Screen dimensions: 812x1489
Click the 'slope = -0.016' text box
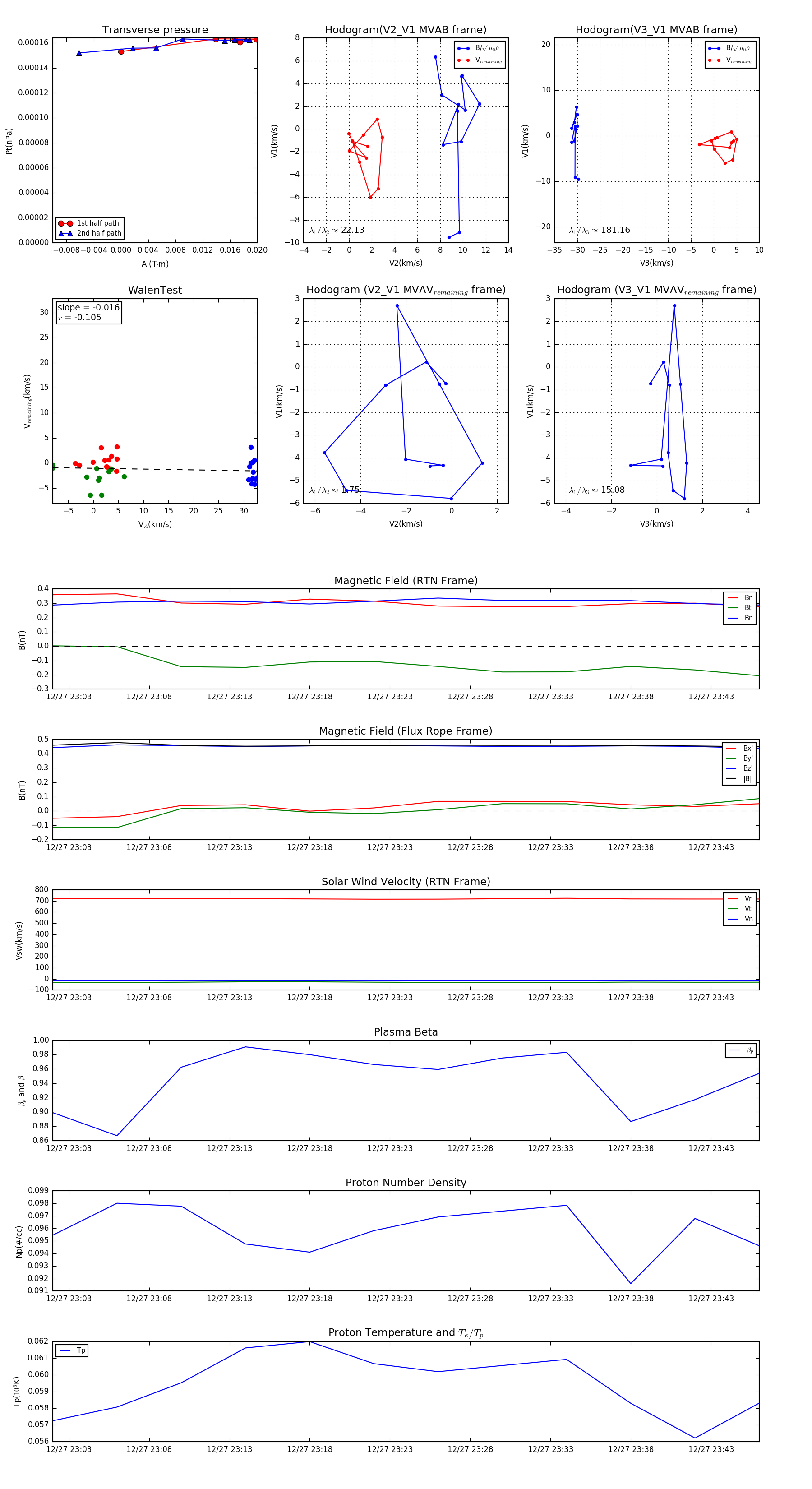point(88,308)
